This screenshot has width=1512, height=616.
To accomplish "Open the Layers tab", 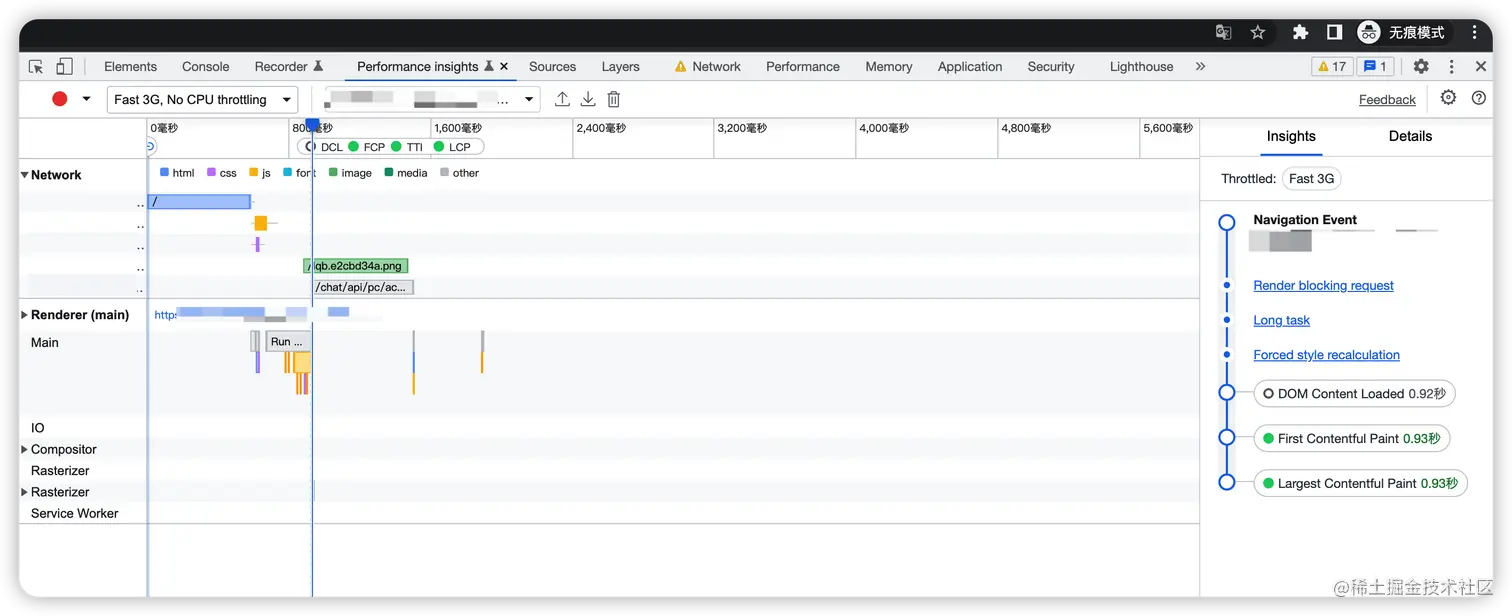I will click(x=620, y=67).
